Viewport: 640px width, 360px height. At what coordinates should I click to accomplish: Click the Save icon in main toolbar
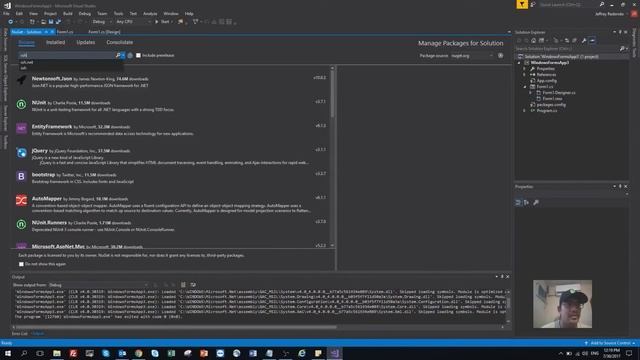coord(51,22)
